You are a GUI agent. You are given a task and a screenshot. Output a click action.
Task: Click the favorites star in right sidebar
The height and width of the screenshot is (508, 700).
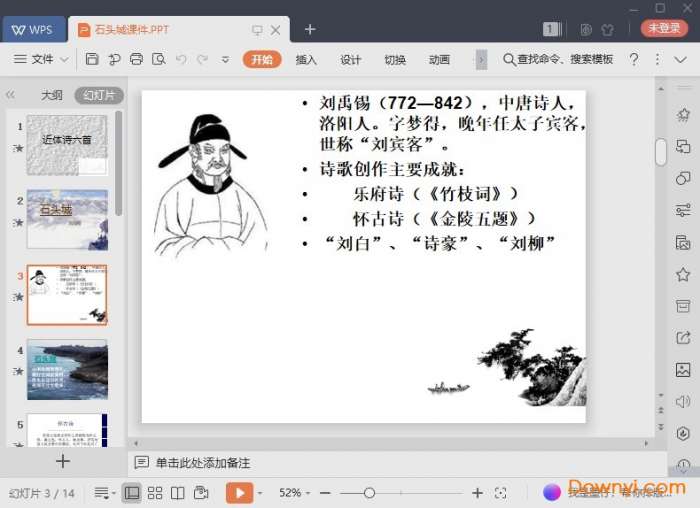[x=683, y=274]
